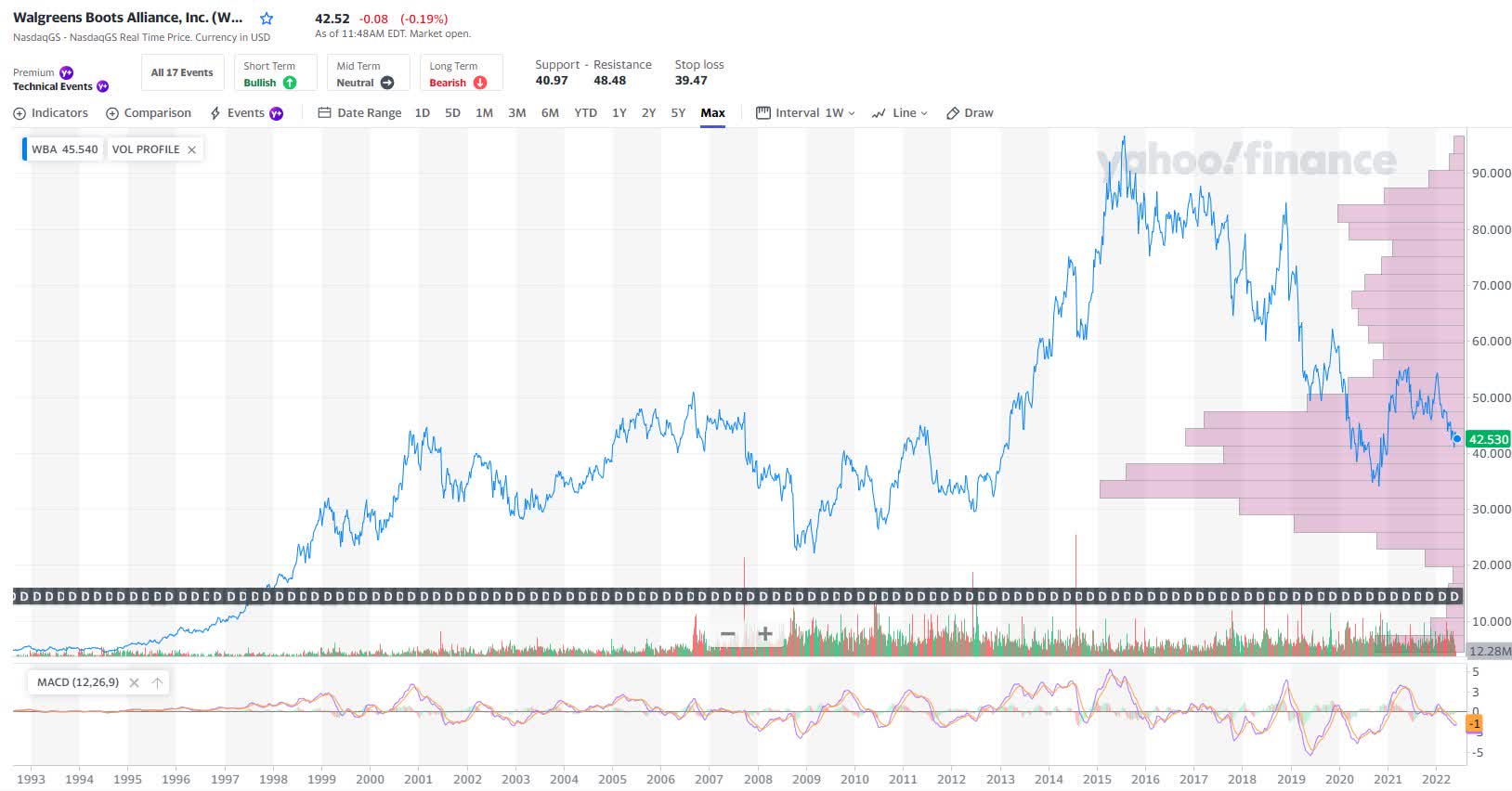
Task: Click the WBA 45.540 series label
Action: tap(64, 149)
